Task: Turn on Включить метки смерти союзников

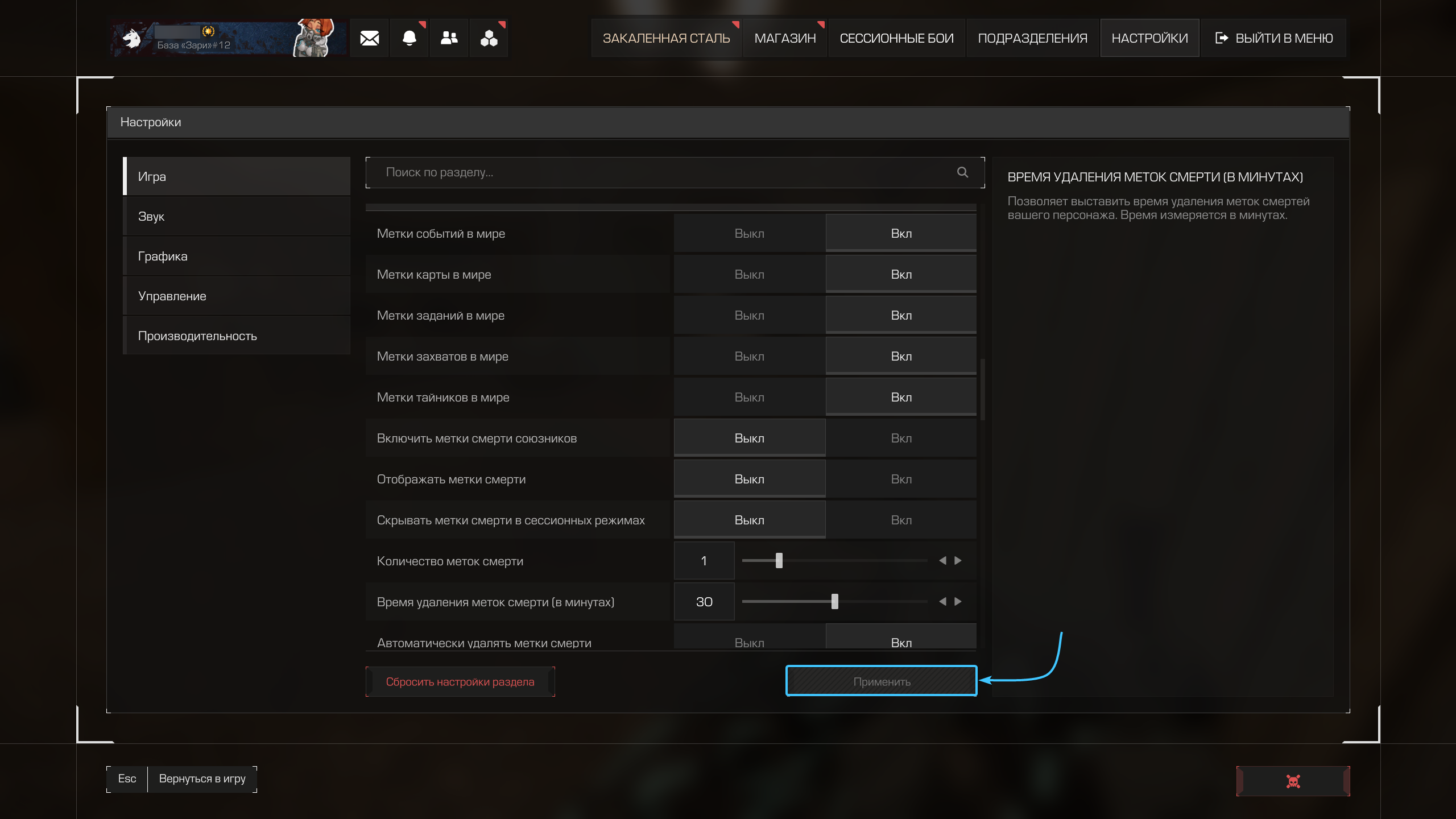Action: [x=901, y=438]
